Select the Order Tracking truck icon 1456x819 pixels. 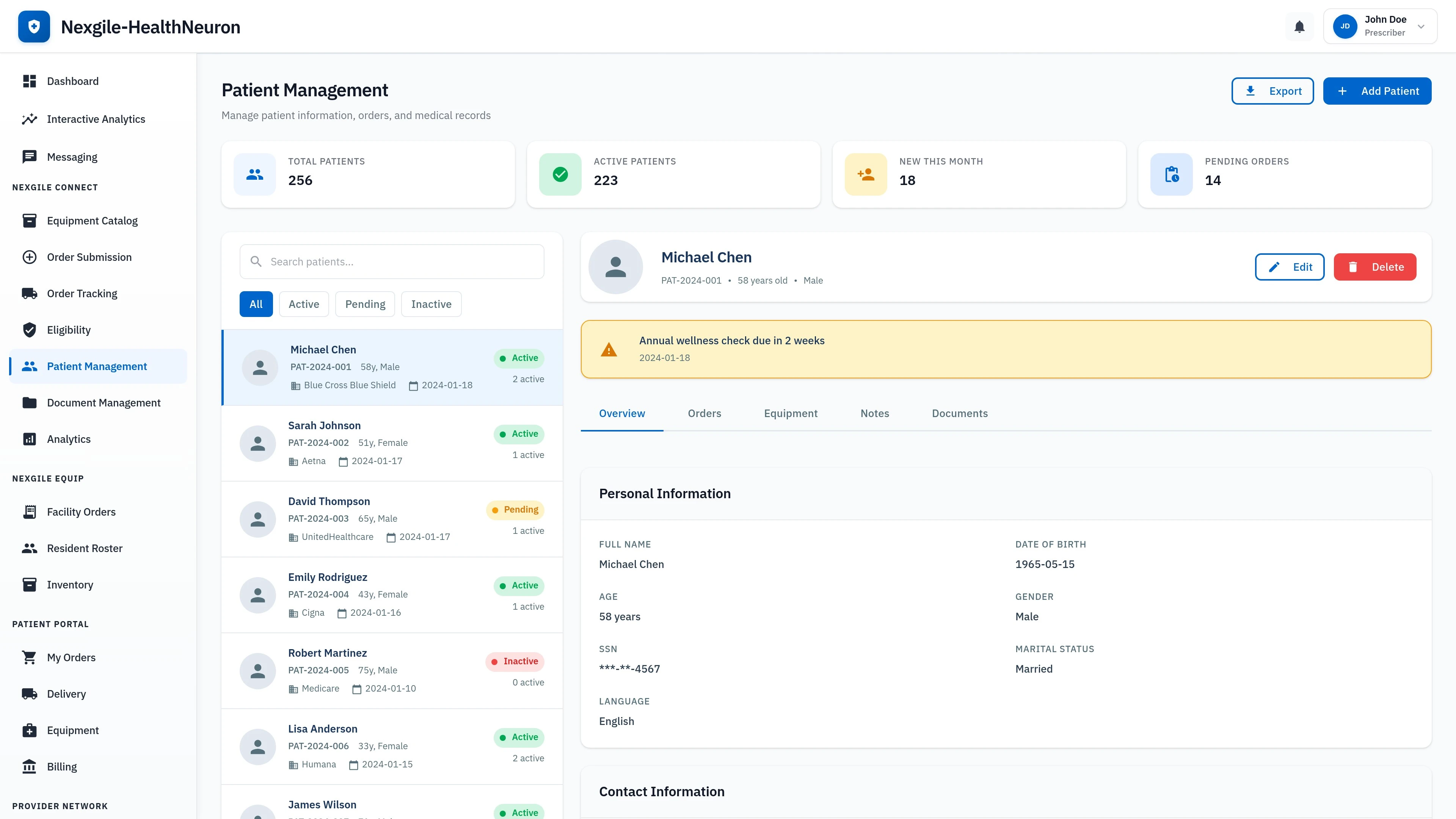30,293
